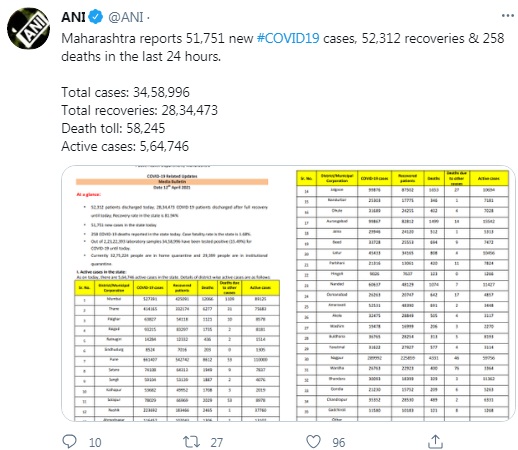Click the like count 96
518x450 pixels.
point(338,442)
